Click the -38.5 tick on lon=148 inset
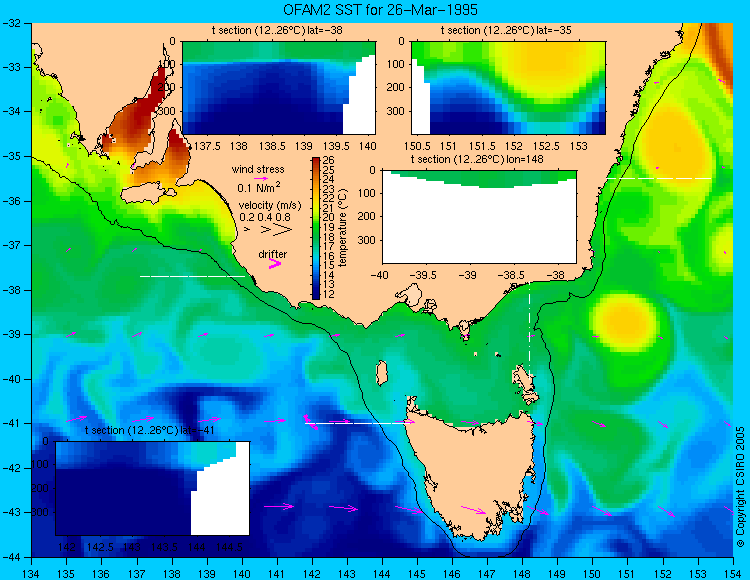 [x=513, y=275]
